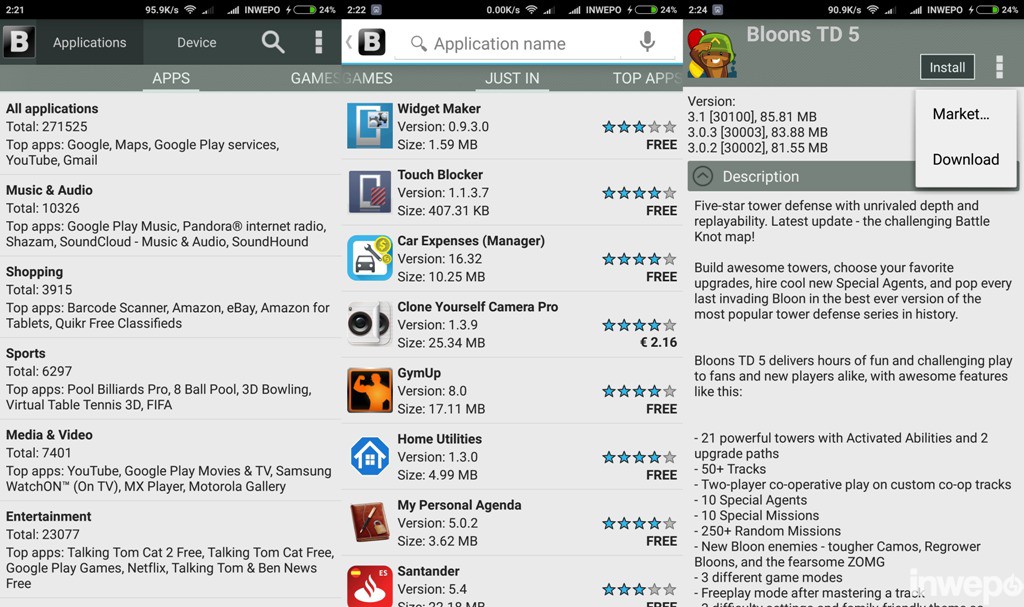
Task: Open the Santander app icon
Action: pos(370,586)
